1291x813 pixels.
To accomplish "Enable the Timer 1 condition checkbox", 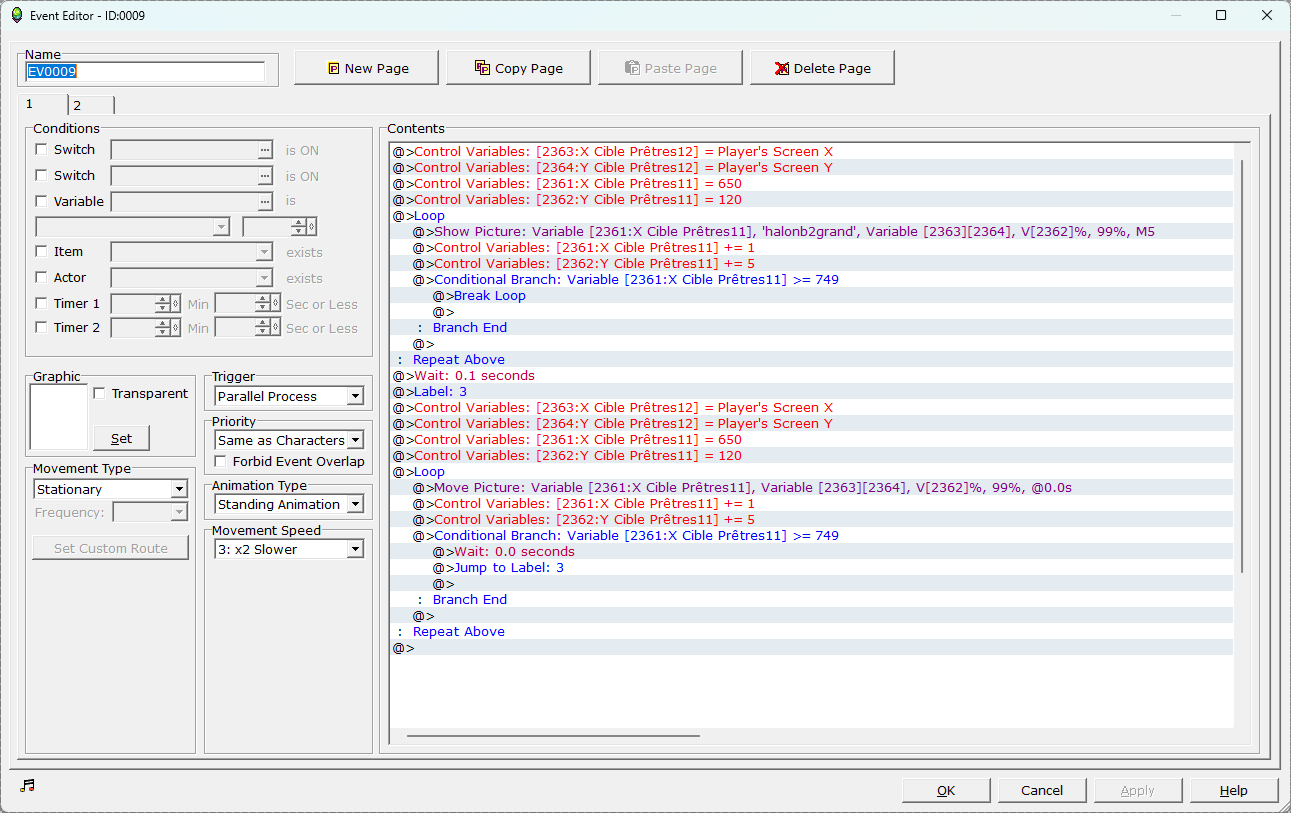I will pos(41,304).
